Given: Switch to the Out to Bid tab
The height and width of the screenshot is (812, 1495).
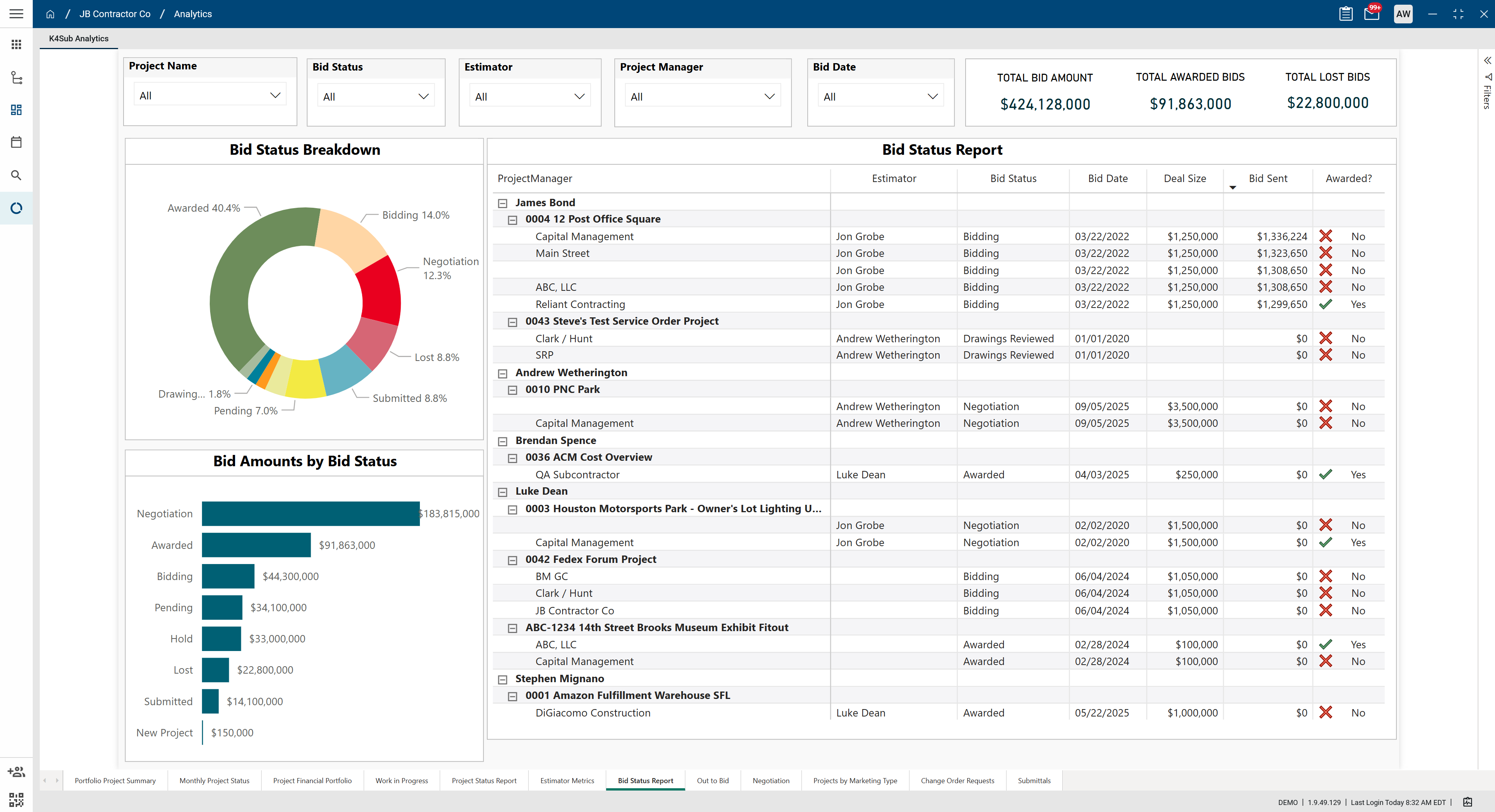Looking at the screenshot, I should [x=712, y=781].
